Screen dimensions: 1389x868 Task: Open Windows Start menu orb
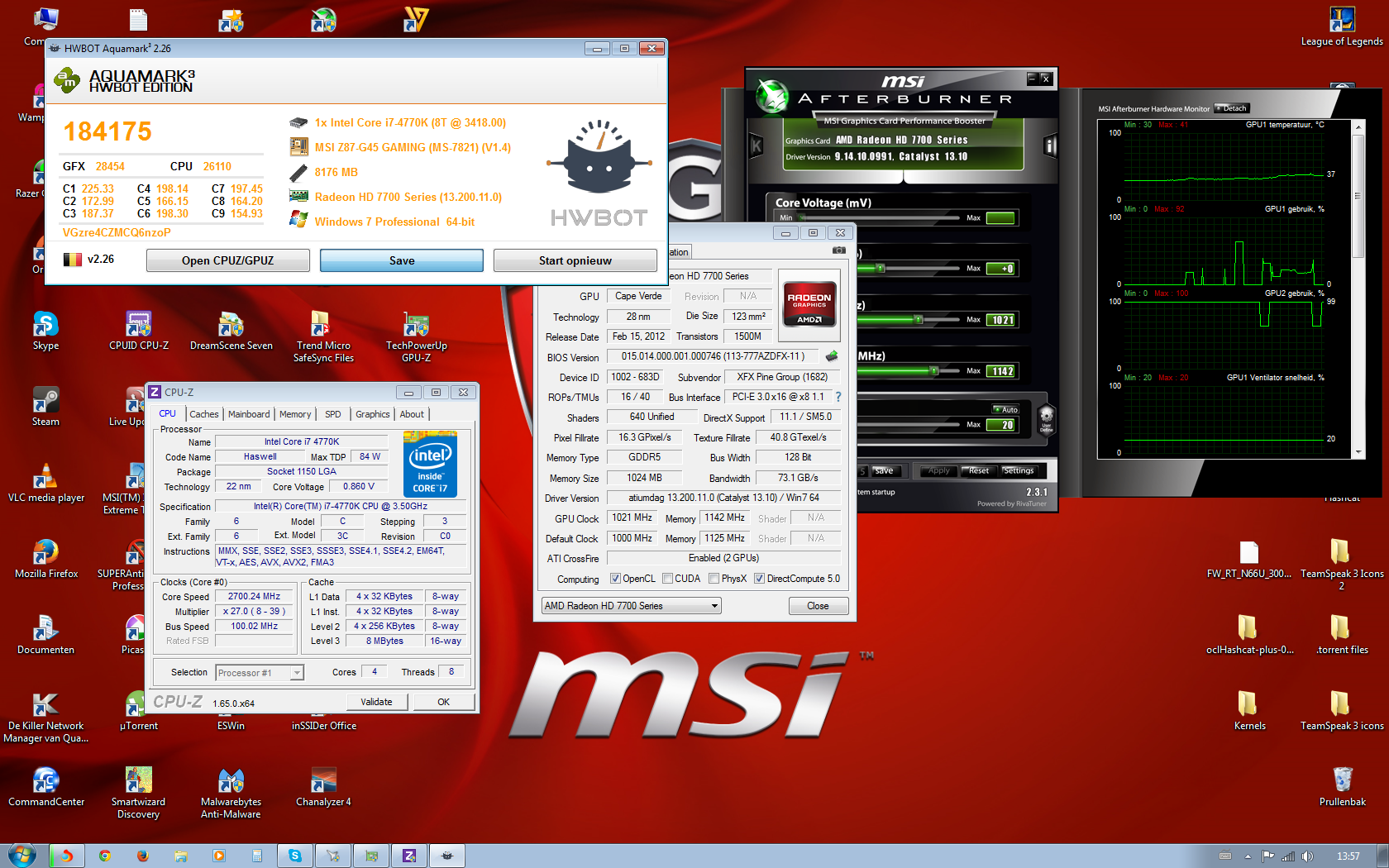pos(22,855)
